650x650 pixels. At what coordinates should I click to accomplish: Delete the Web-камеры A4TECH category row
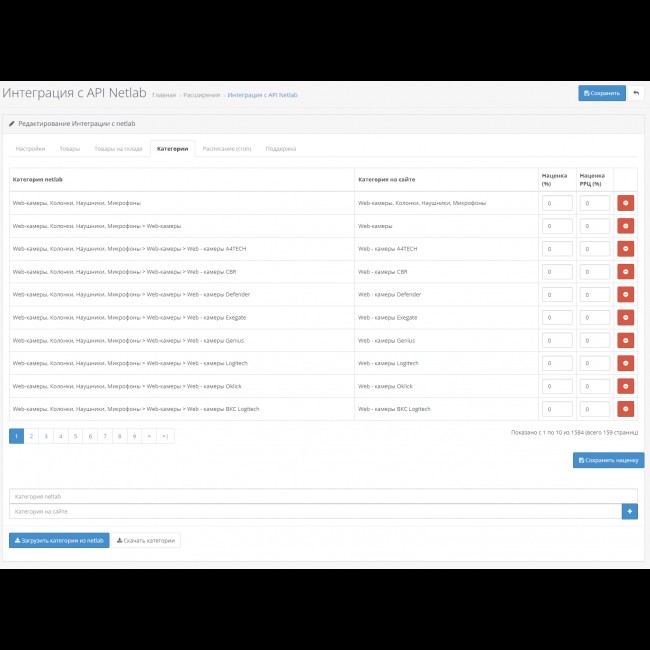point(625,248)
